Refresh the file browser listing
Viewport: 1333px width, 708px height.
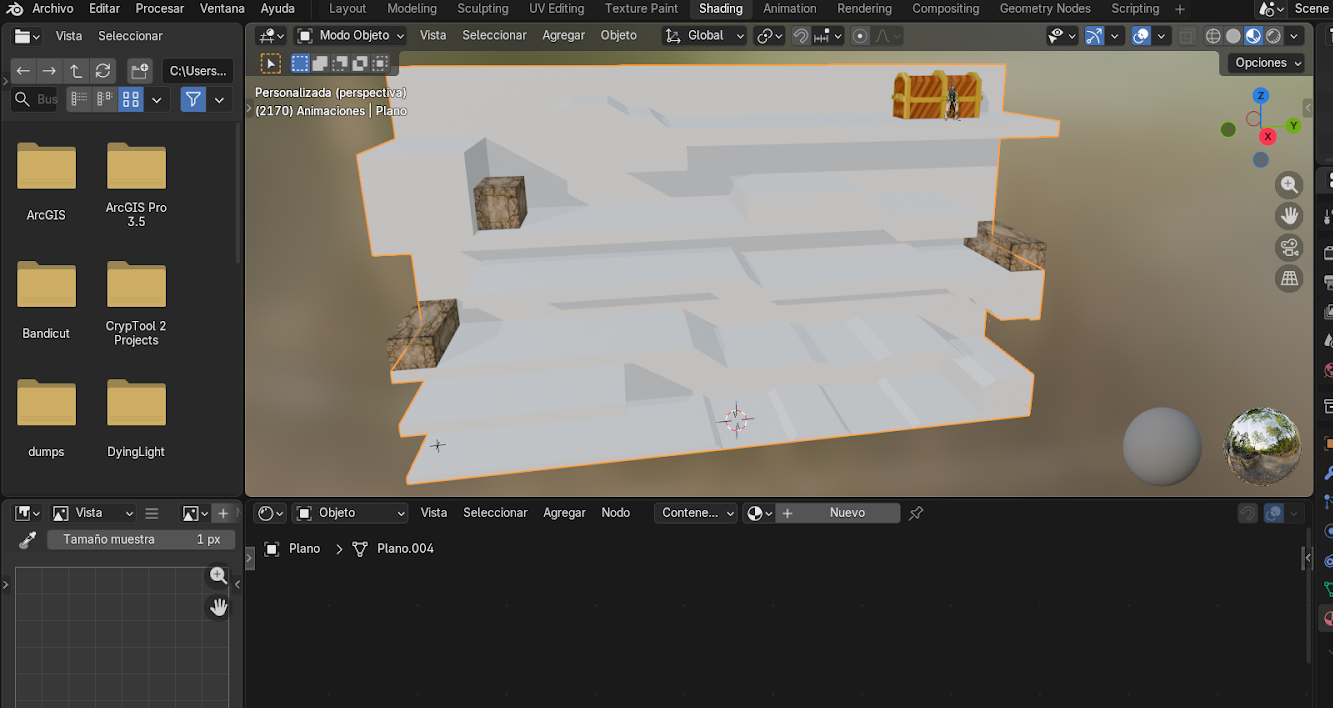tap(103, 71)
